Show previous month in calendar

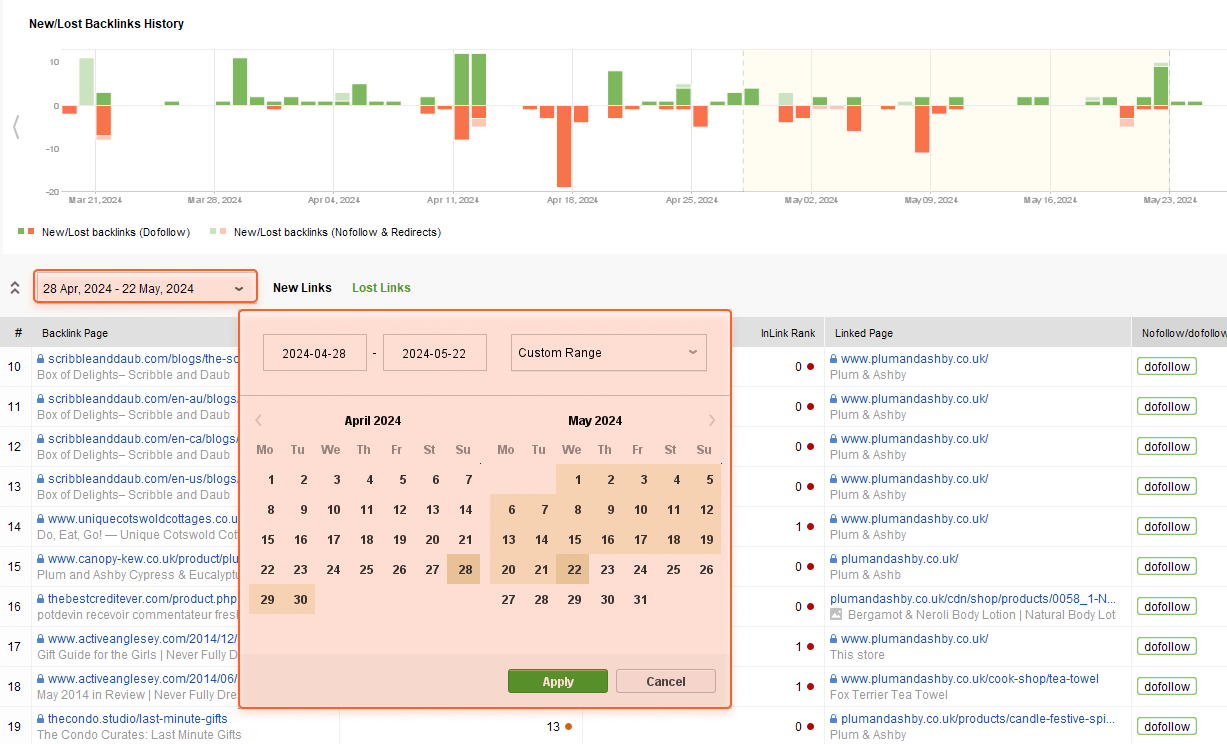[258, 420]
